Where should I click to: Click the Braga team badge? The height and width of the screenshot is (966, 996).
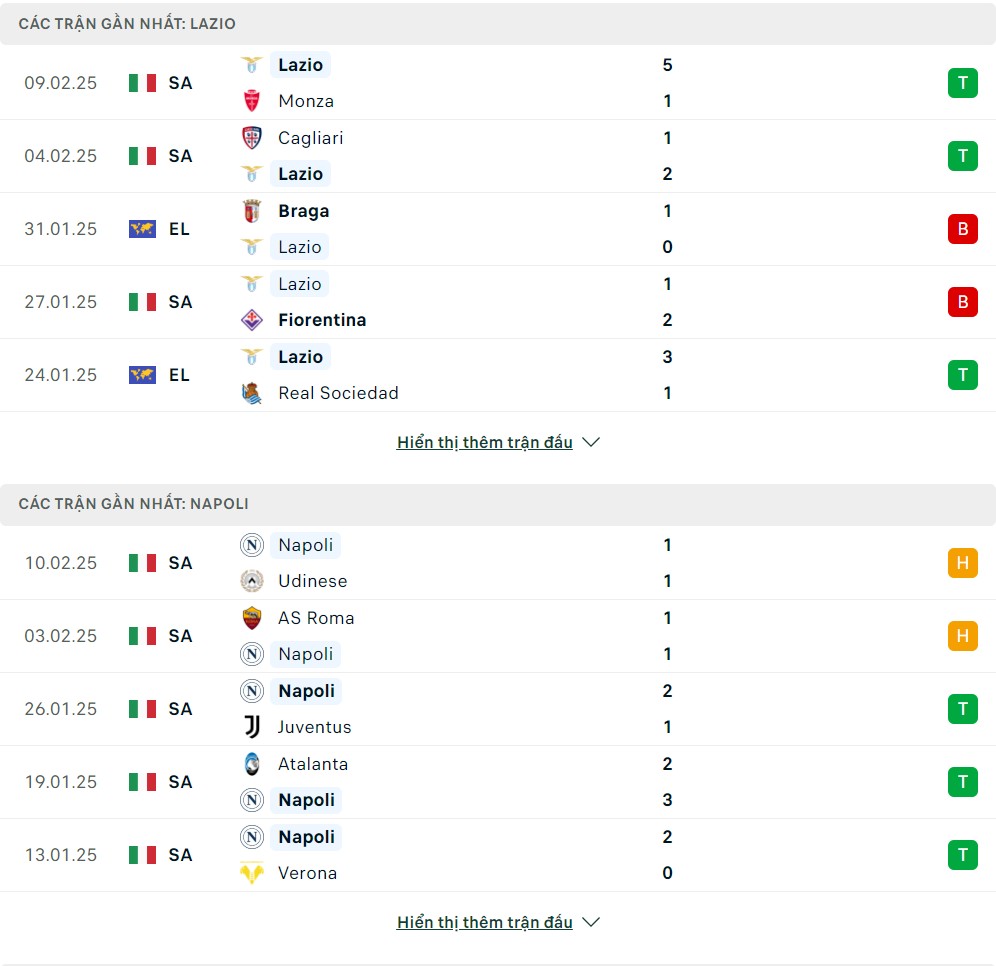252,211
